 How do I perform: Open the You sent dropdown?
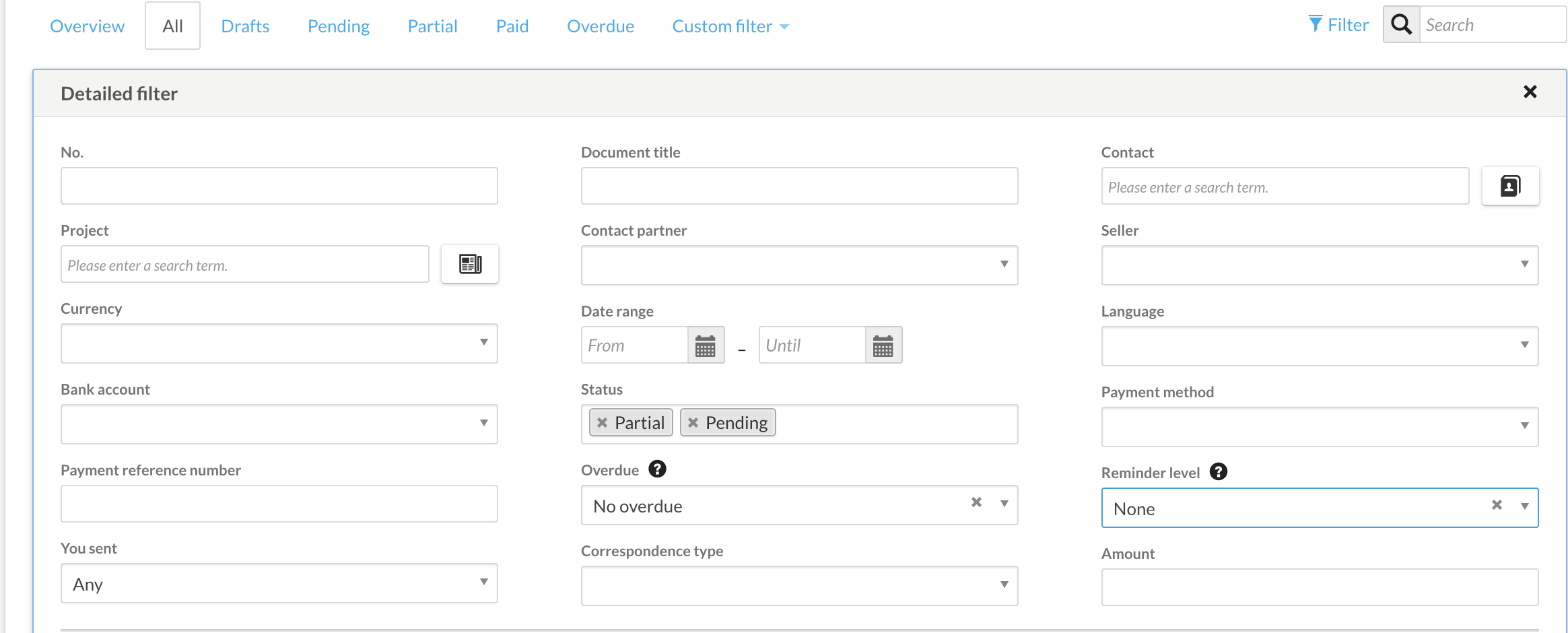click(x=279, y=583)
